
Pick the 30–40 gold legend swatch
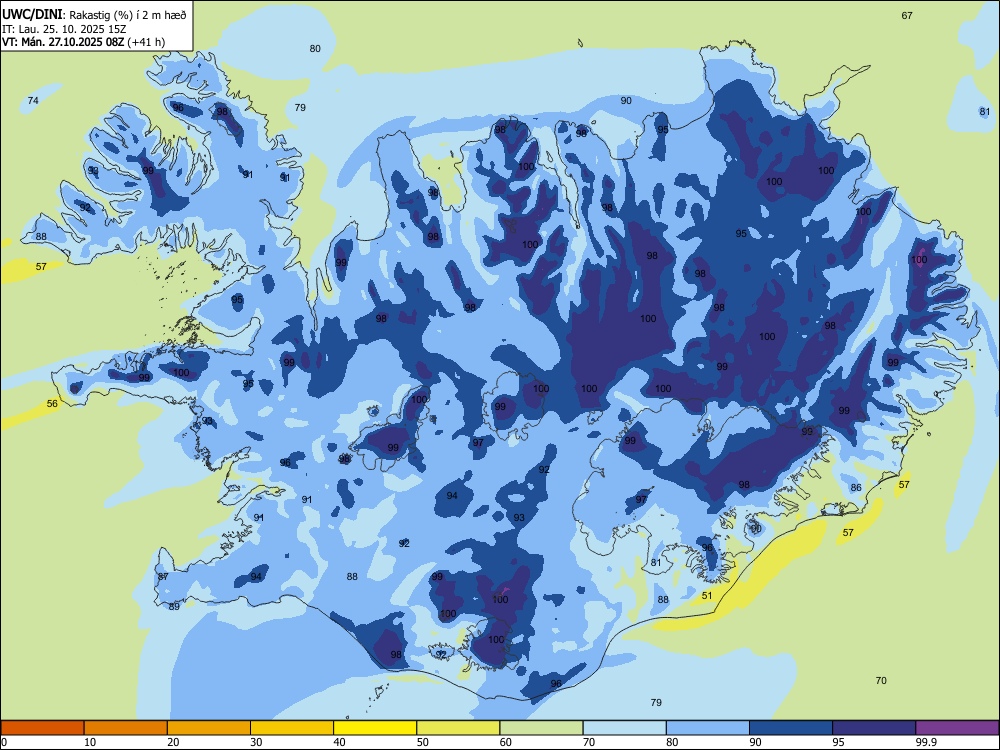[x=292, y=728]
